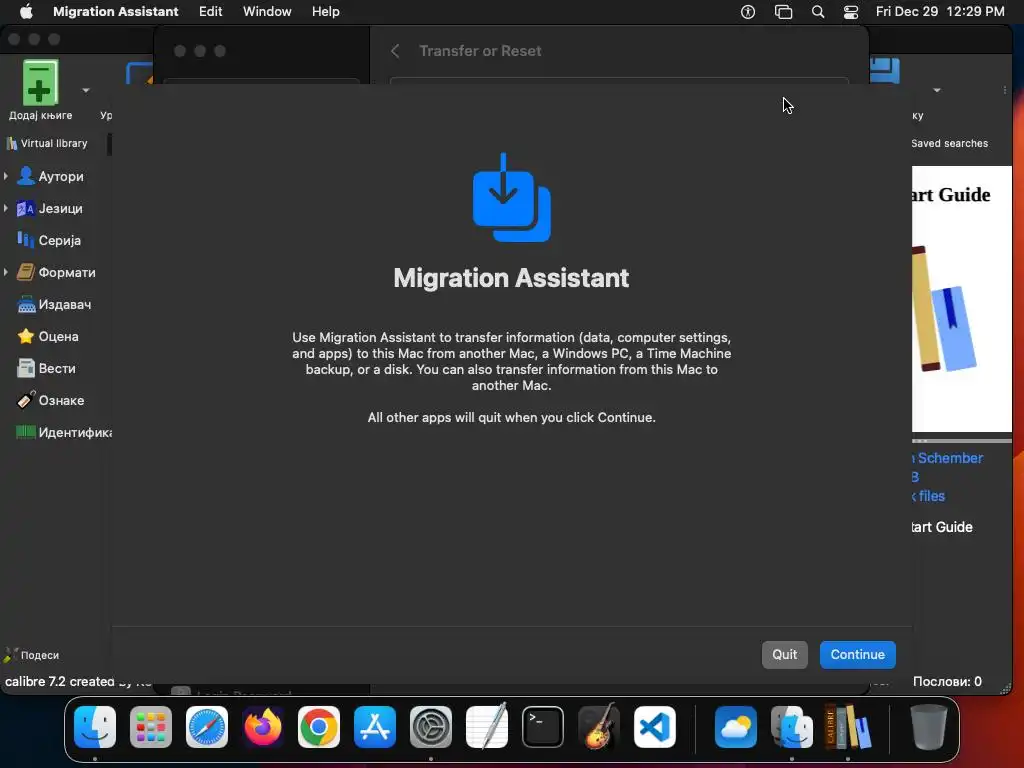Screen dimensions: 1024x768
Task: Open Safari from the Dock
Action: [207, 727]
